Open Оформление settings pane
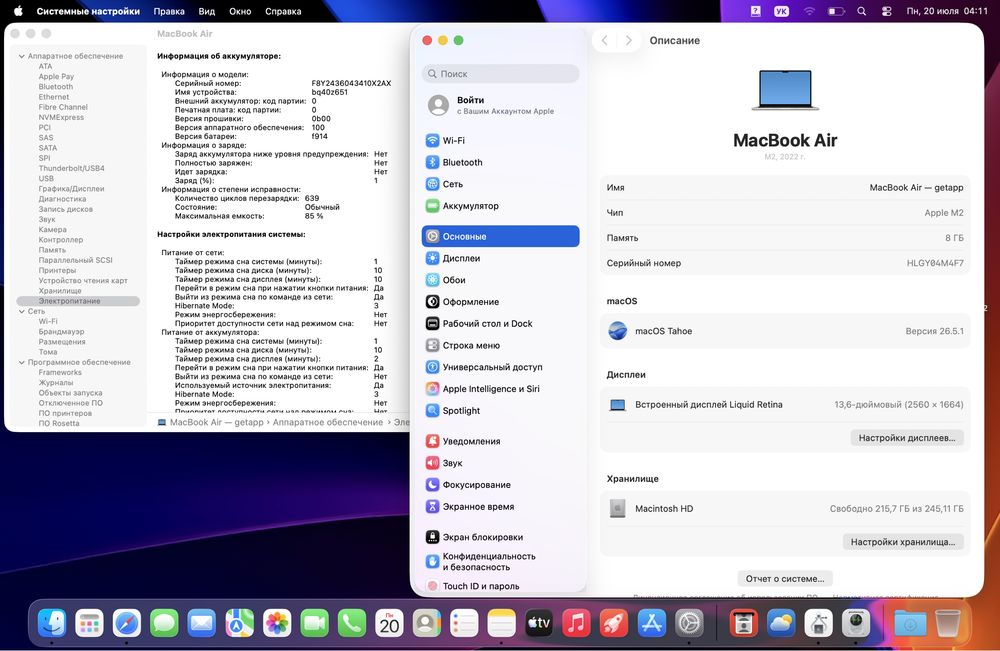Image resolution: width=1000 pixels, height=651 pixels. (x=501, y=301)
